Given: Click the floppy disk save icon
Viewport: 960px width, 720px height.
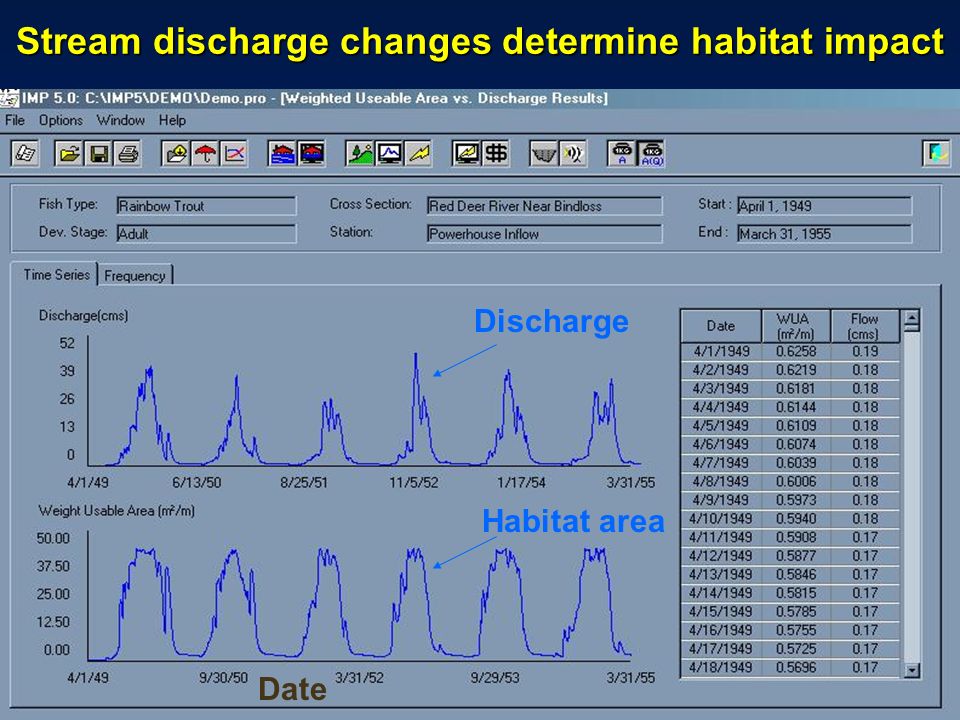Looking at the screenshot, I should tap(99, 153).
